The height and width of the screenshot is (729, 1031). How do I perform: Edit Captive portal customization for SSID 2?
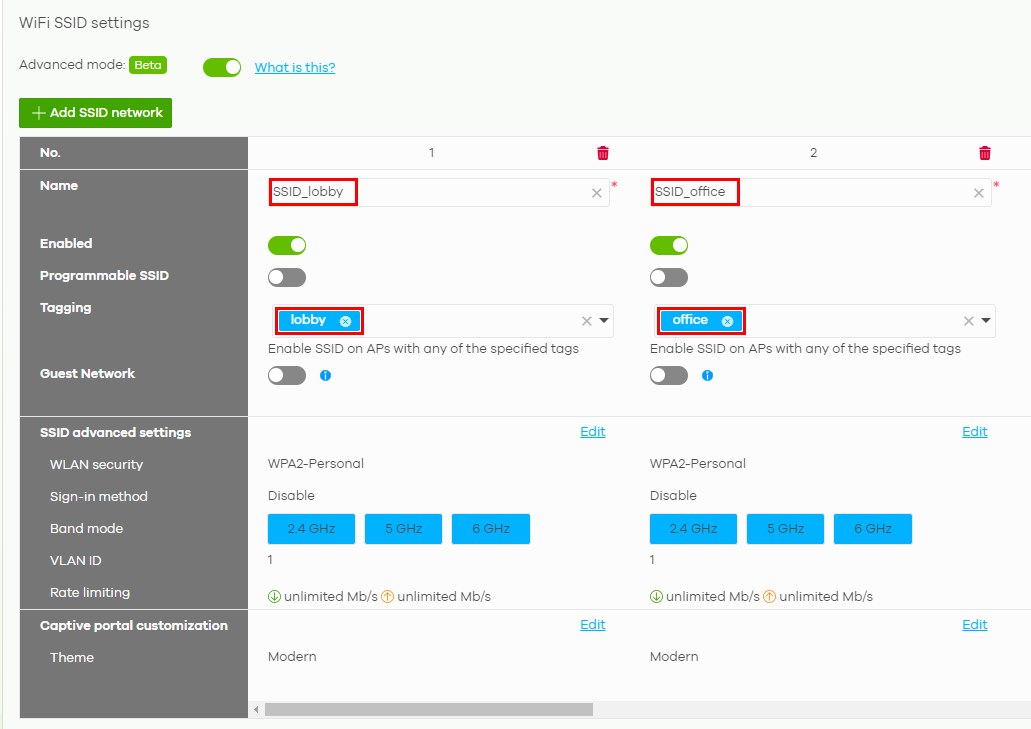(x=975, y=625)
